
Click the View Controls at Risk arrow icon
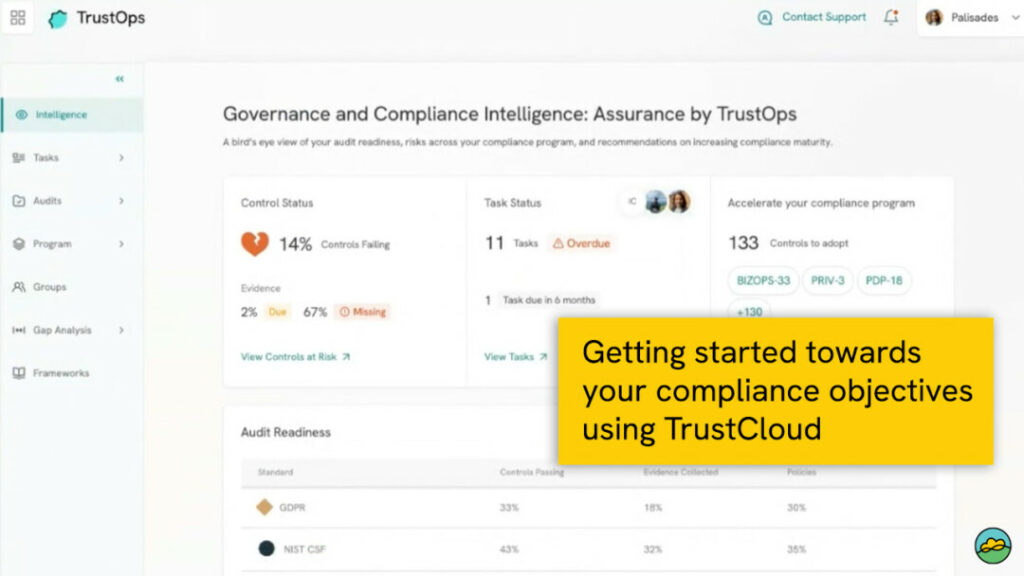(346, 357)
